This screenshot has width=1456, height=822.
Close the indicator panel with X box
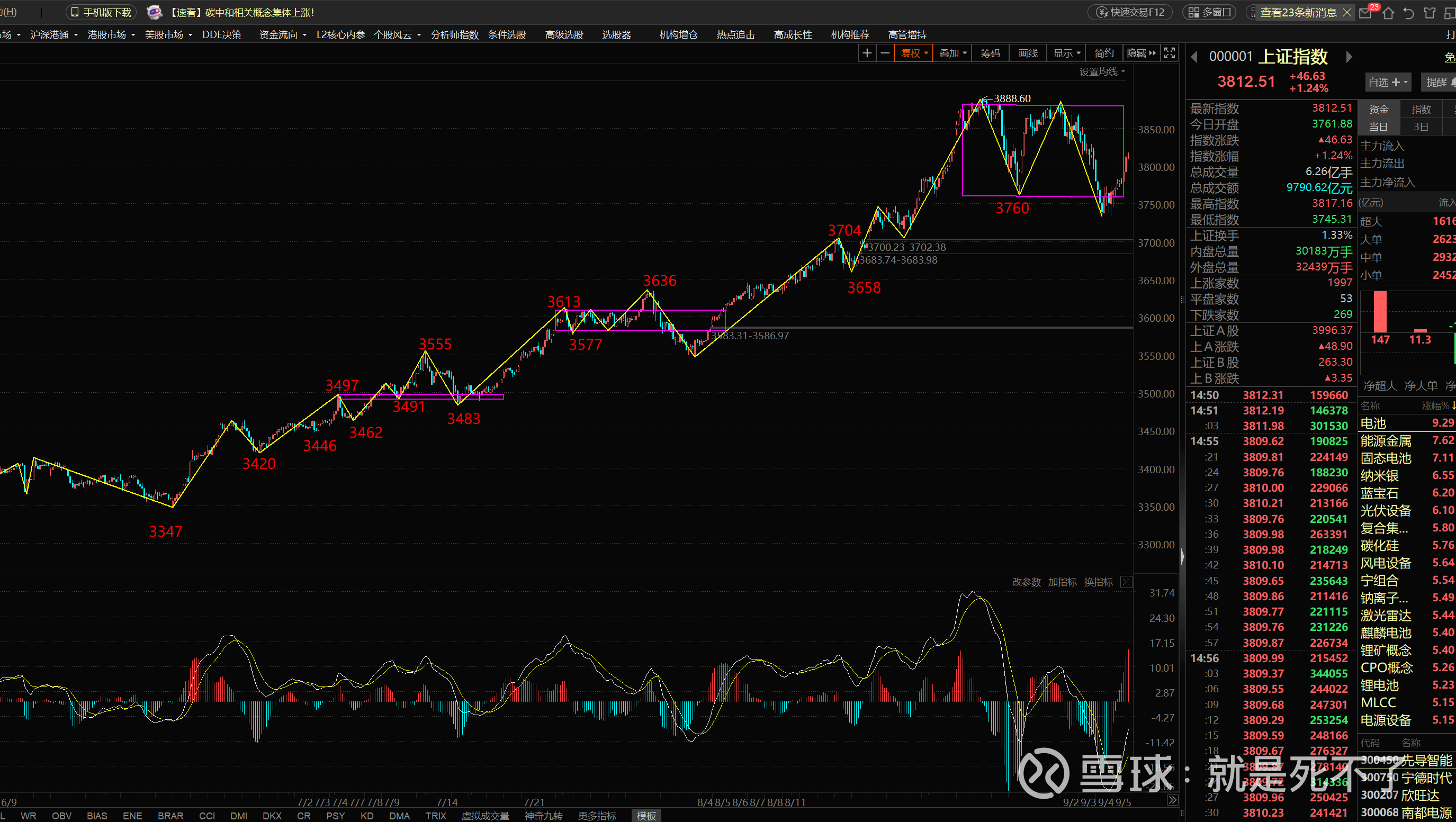click(x=1126, y=582)
